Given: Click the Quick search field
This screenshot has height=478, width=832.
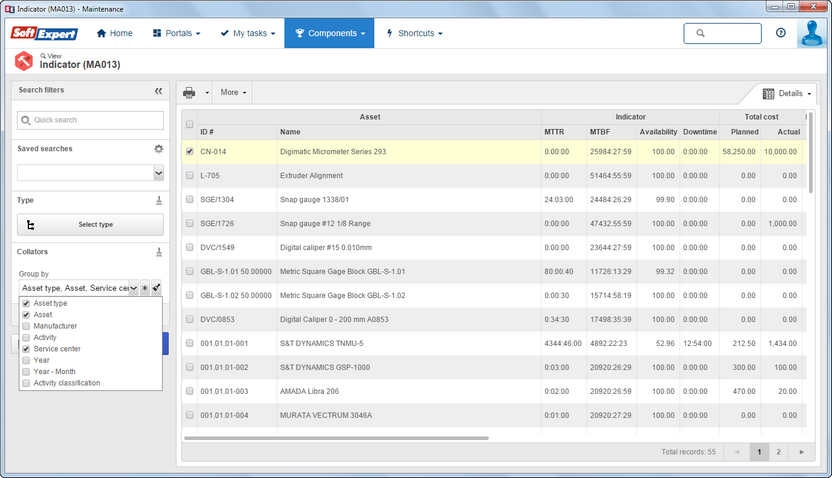Looking at the screenshot, I should pyautogui.click(x=90, y=120).
